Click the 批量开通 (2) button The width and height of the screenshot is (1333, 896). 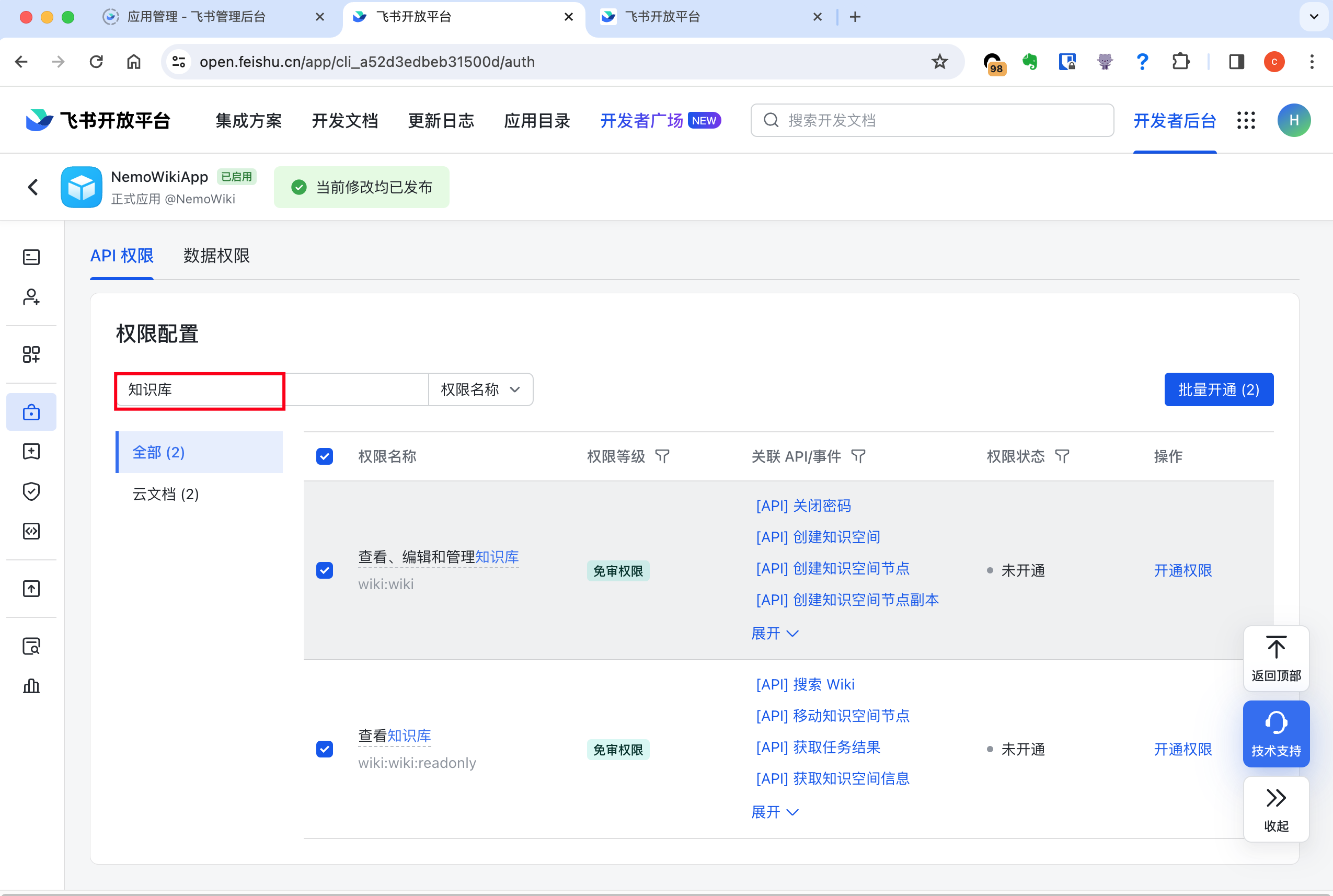pyautogui.click(x=1219, y=390)
